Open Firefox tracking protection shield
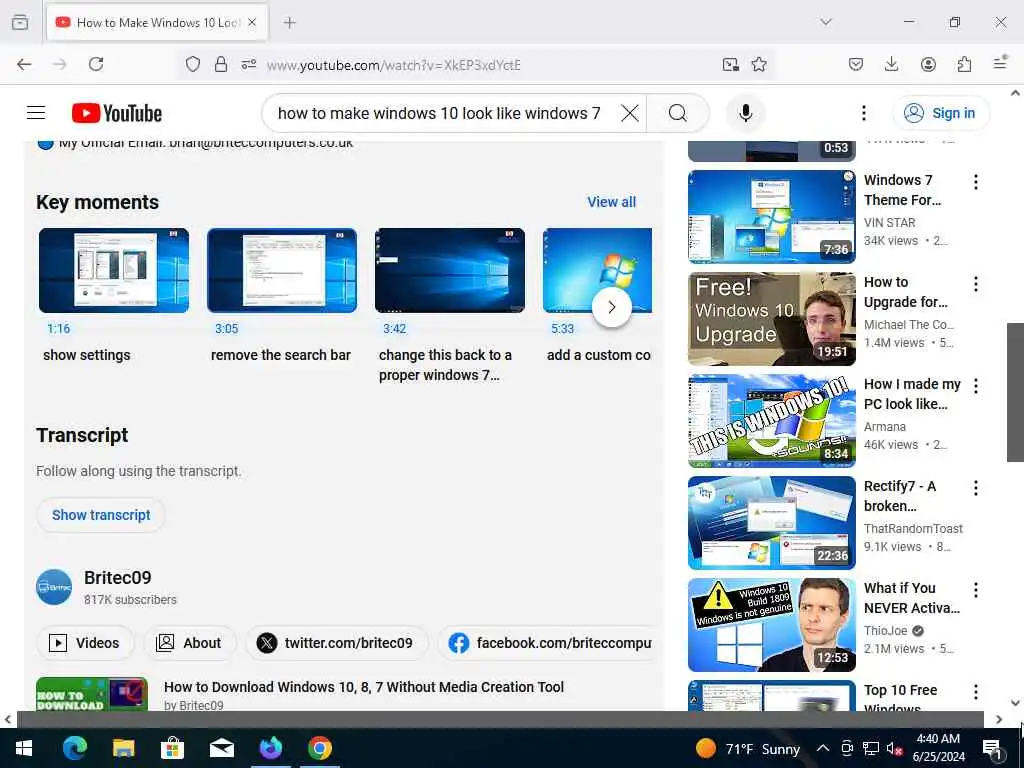The width and height of the screenshot is (1024, 768). click(193, 64)
